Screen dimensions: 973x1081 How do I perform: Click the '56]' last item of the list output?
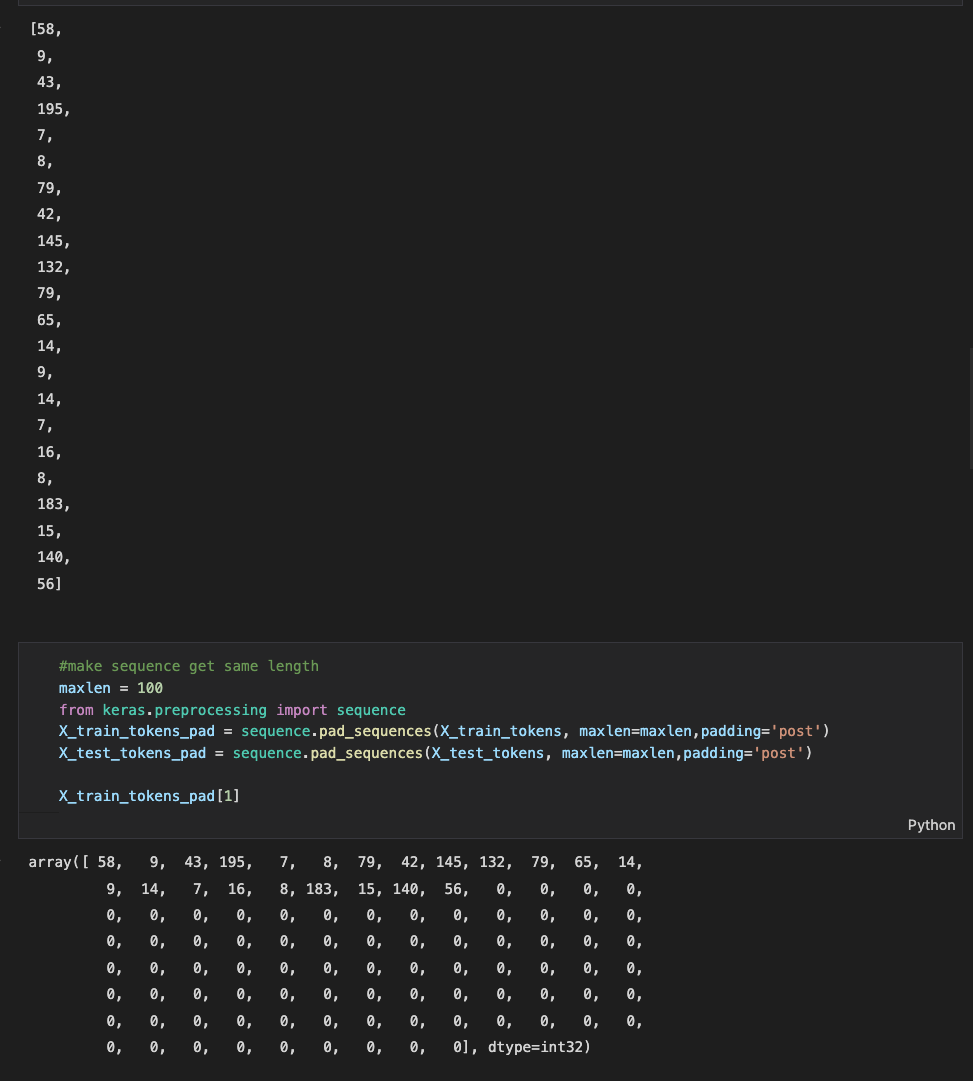click(x=49, y=584)
